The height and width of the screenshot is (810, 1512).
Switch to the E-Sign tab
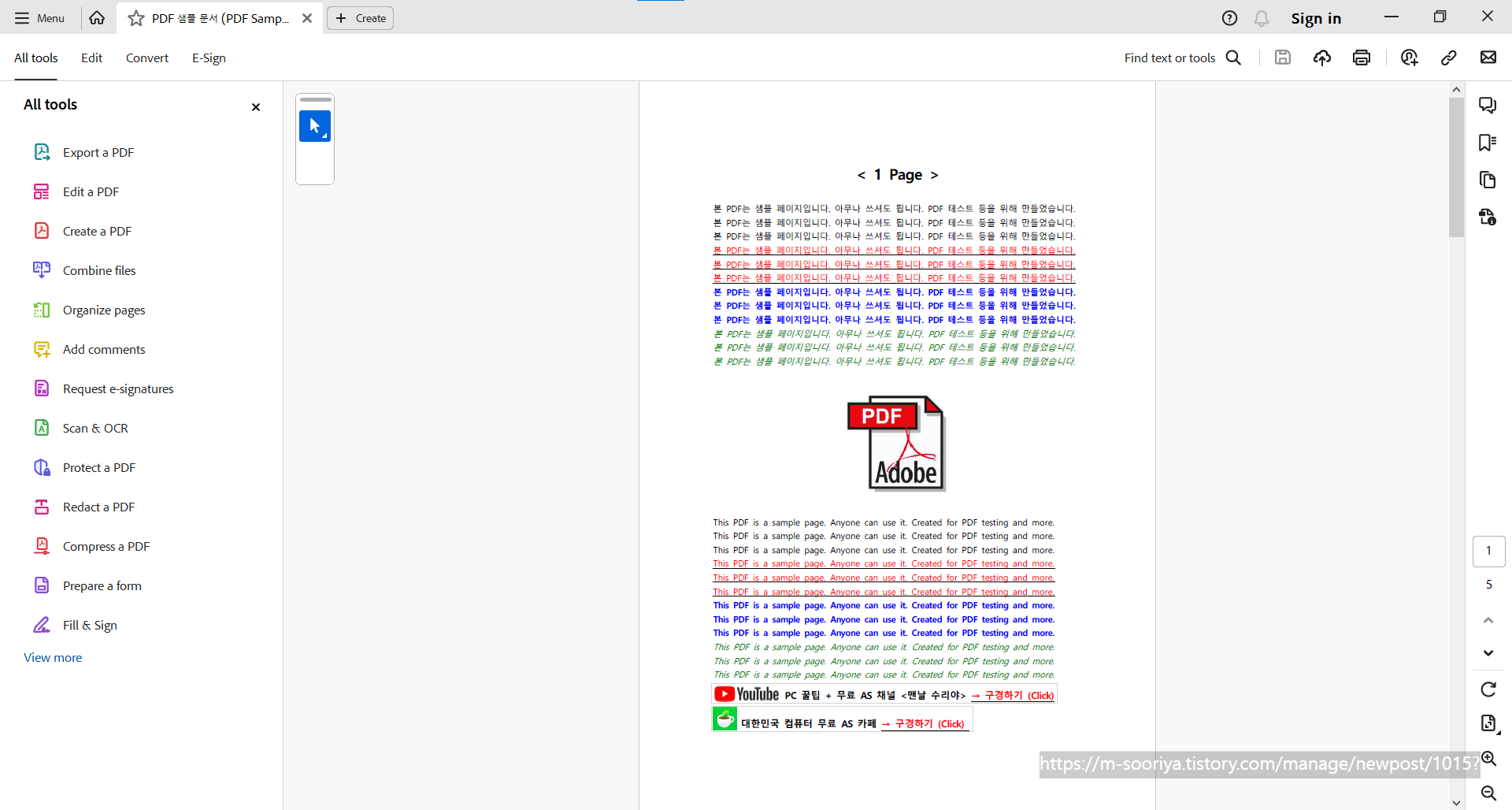[209, 58]
